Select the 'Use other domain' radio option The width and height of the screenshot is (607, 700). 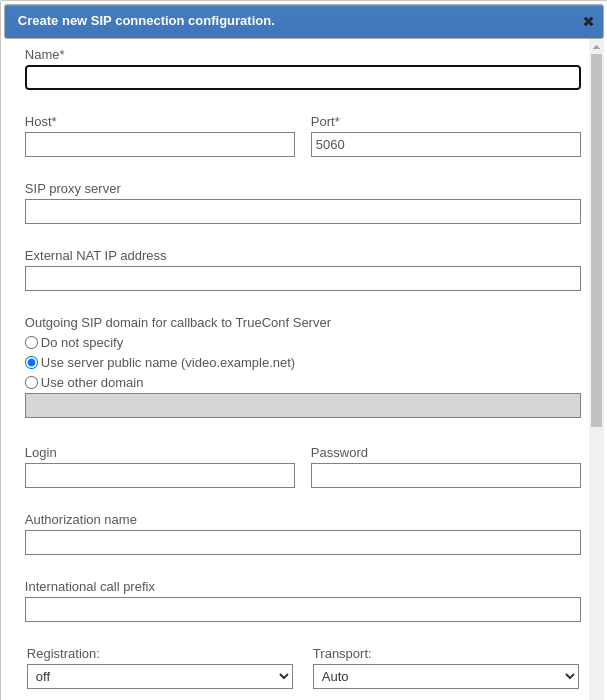32,382
